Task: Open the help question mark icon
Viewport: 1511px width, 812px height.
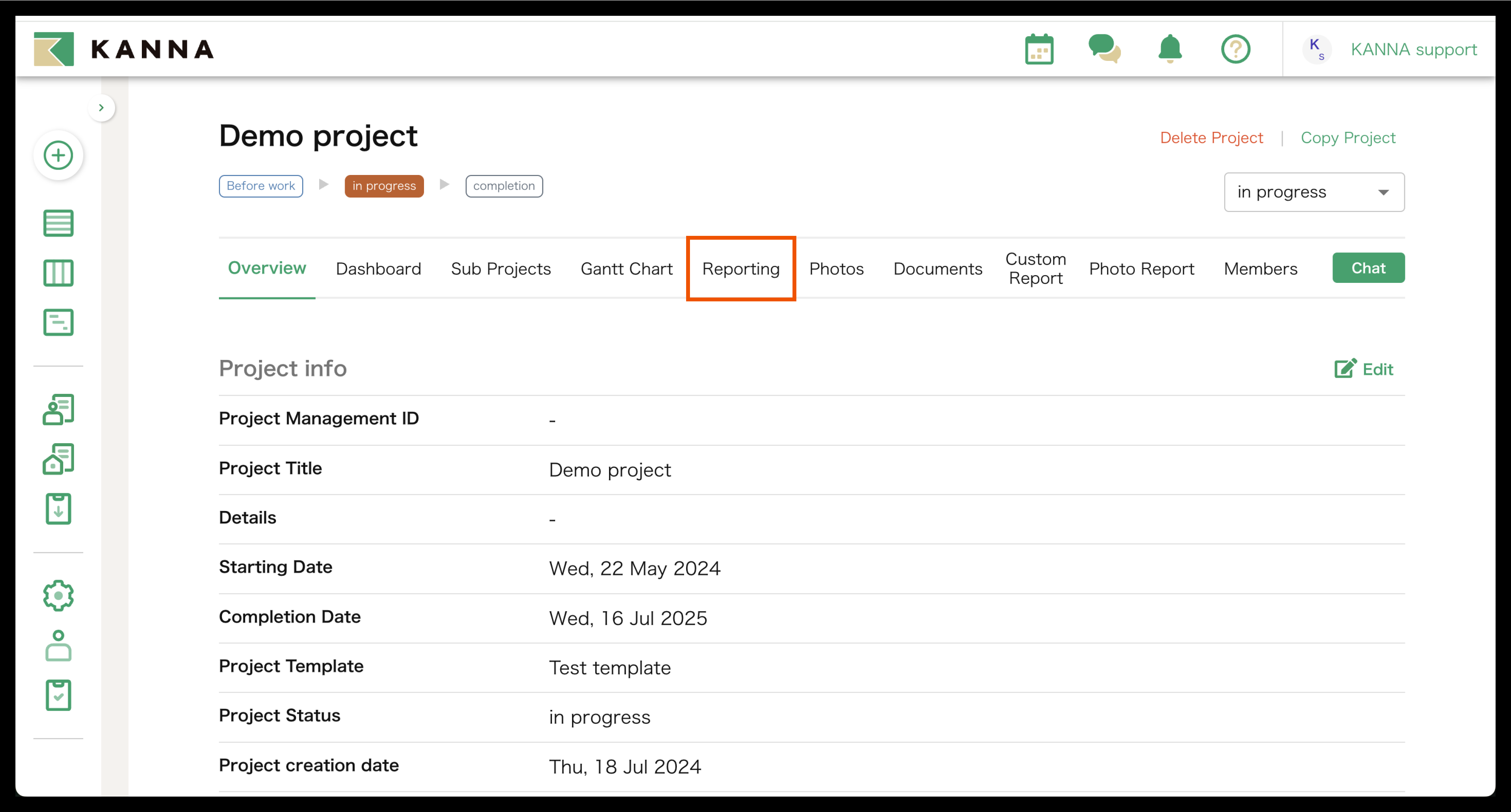Action: tap(1235, 49)
